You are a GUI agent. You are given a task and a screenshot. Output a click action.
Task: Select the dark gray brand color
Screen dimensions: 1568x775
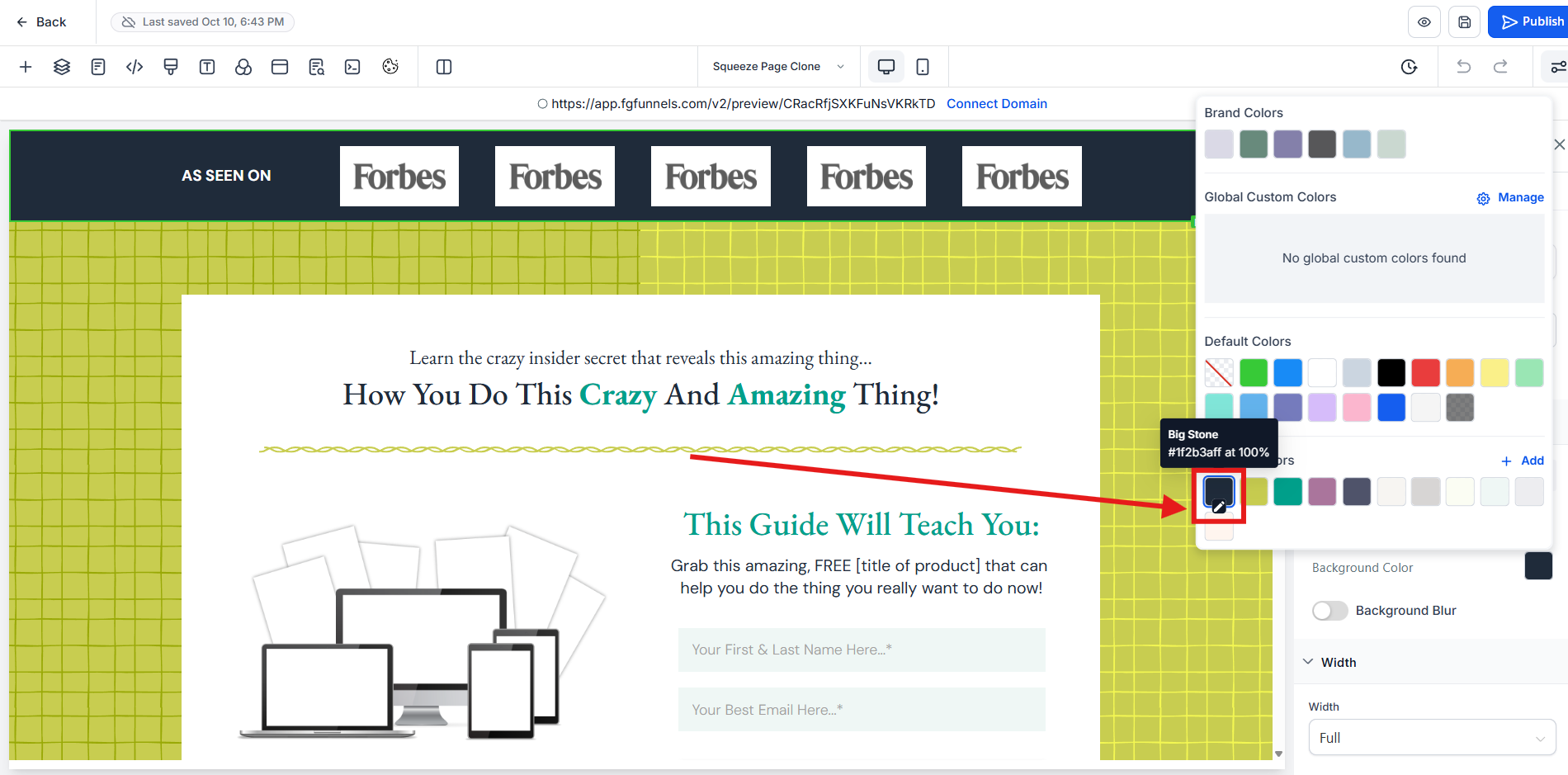pos(1322,144)
